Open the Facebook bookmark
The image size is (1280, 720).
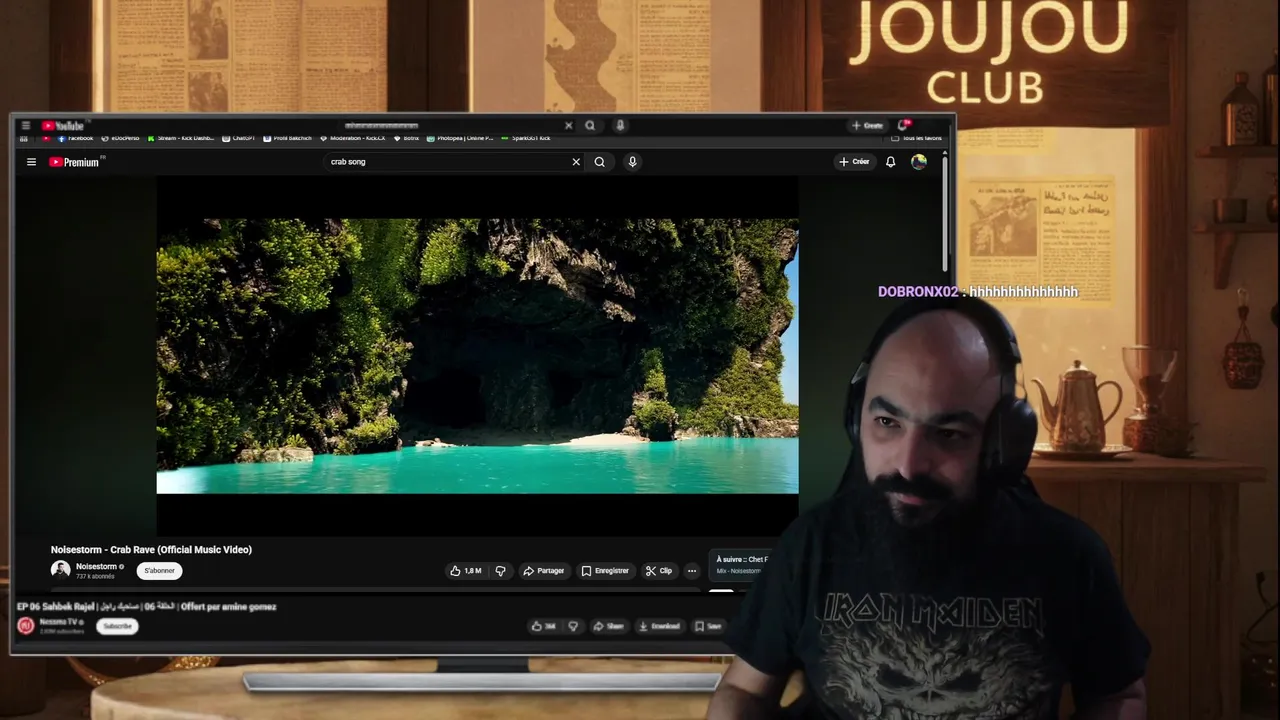(76, 138)
